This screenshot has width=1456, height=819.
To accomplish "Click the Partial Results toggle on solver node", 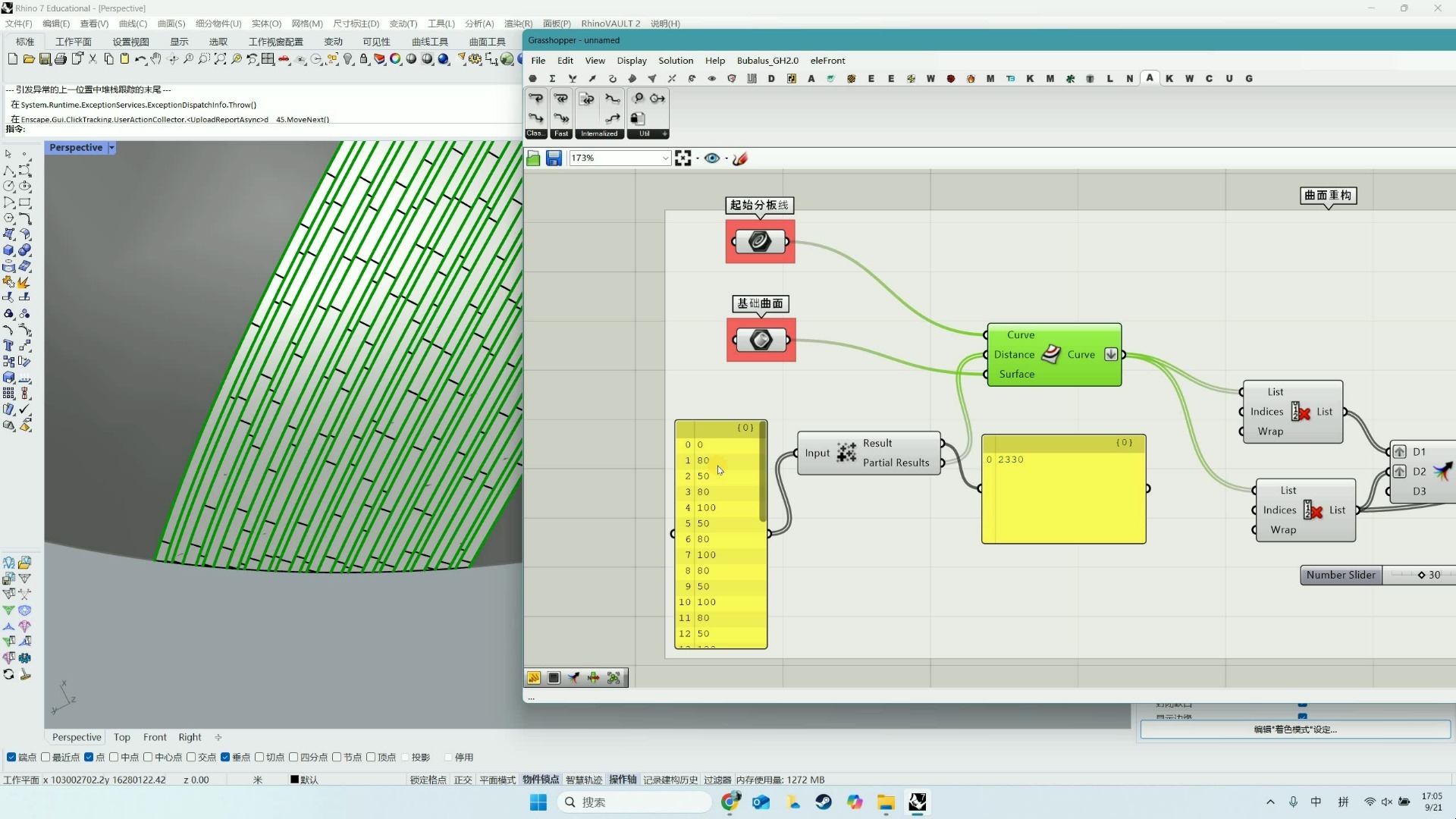I will coord(940,462).
